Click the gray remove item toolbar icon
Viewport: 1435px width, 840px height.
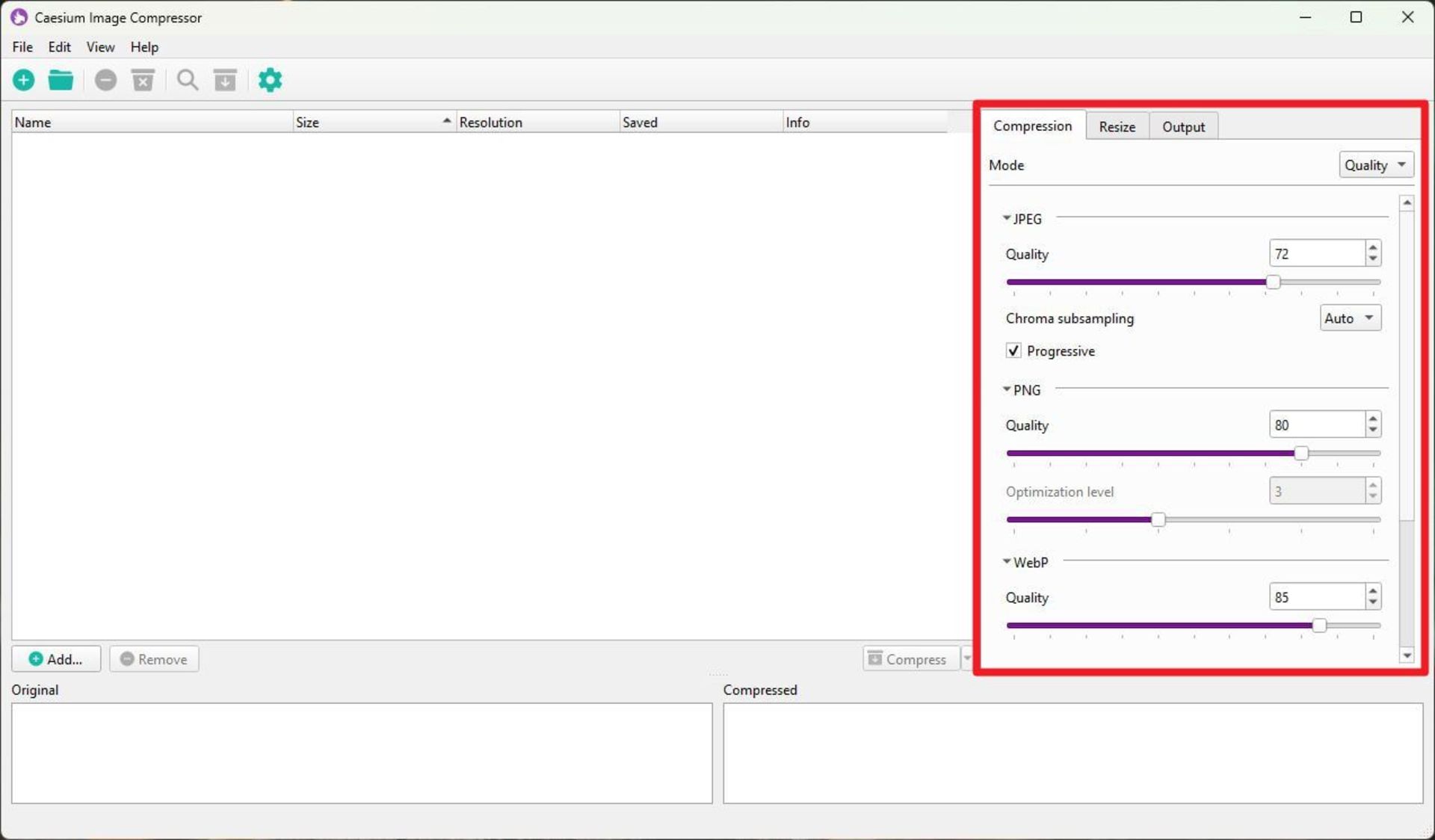pos(105,80)
